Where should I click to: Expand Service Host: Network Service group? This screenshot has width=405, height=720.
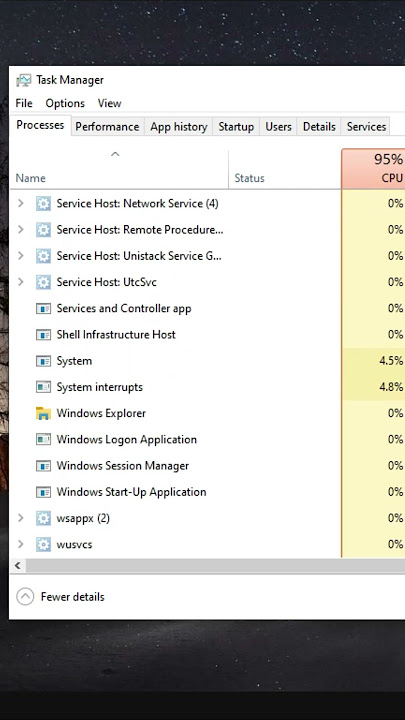coord(20,203)
